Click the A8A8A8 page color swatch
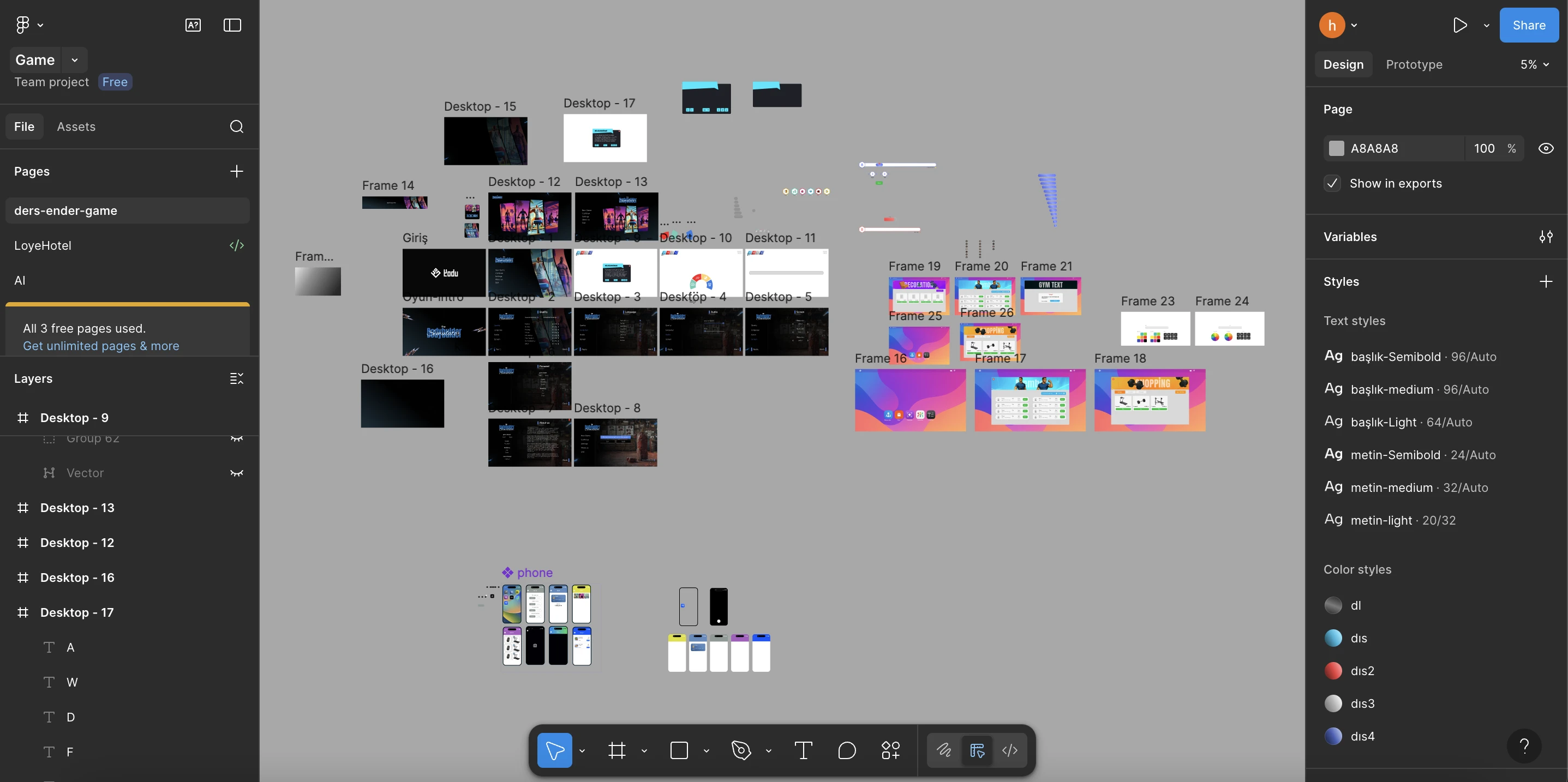Image resolution: width=1568 pixels, height=782 pixels. [1336, 148]
